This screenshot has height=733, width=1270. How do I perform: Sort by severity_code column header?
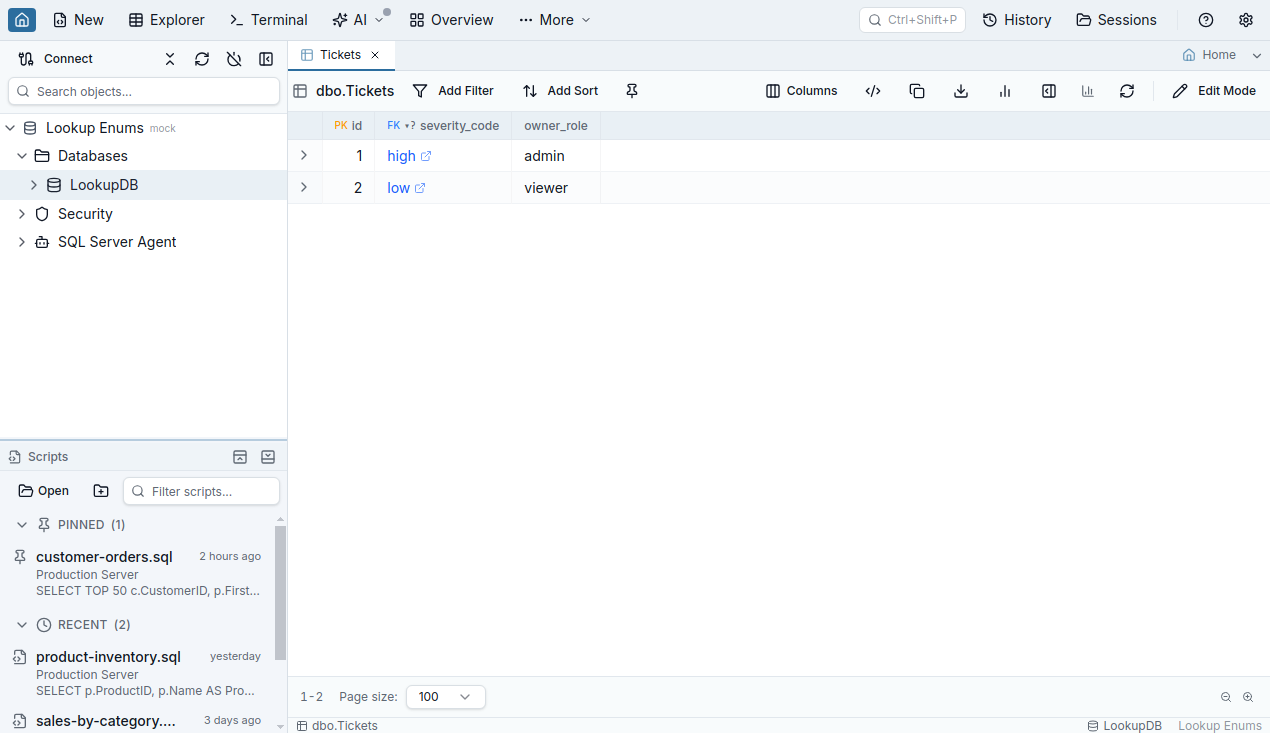point(443,126)
